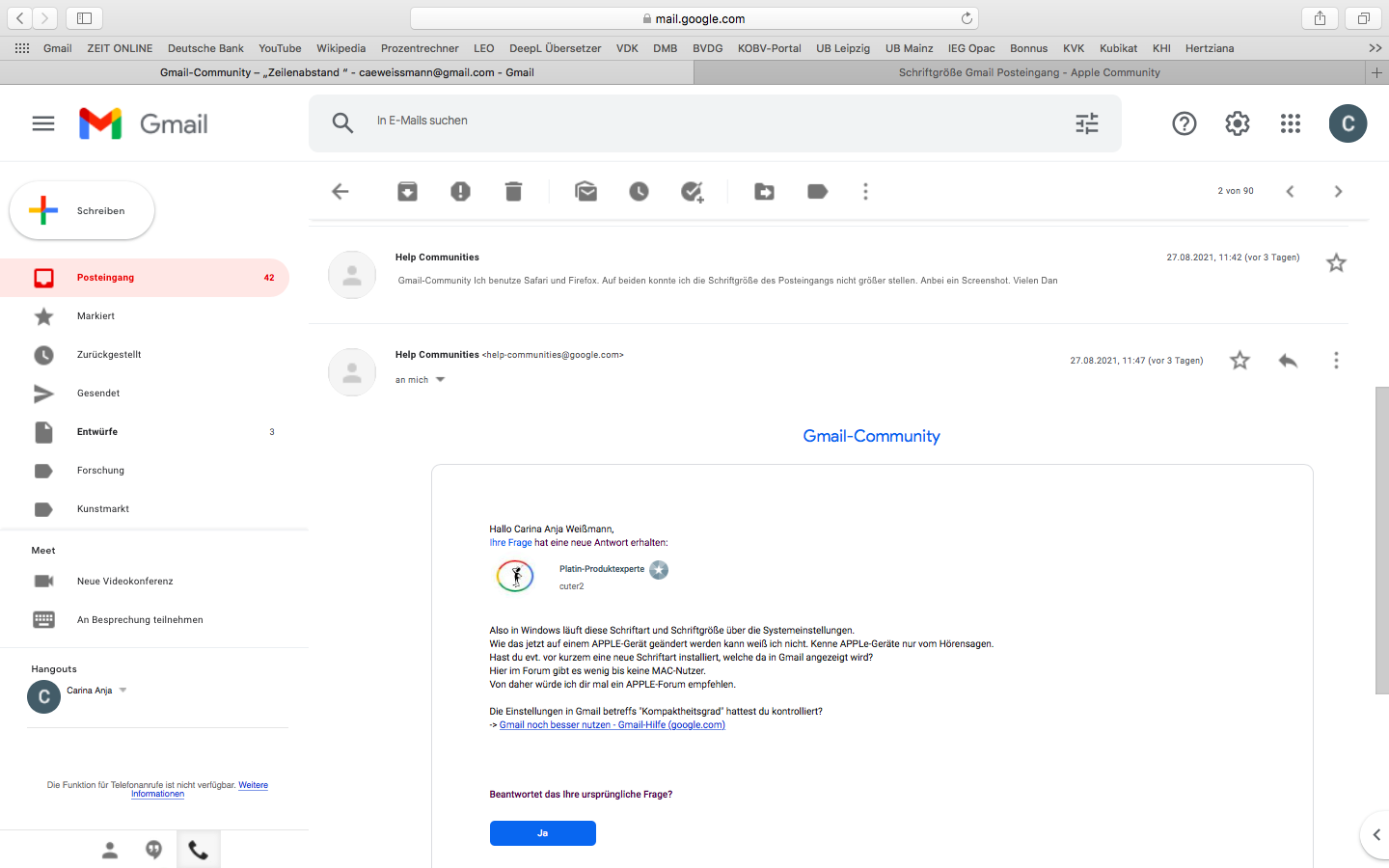Mark the email as unread
Screen dimensions: 1389x868
tap(586, 192)
